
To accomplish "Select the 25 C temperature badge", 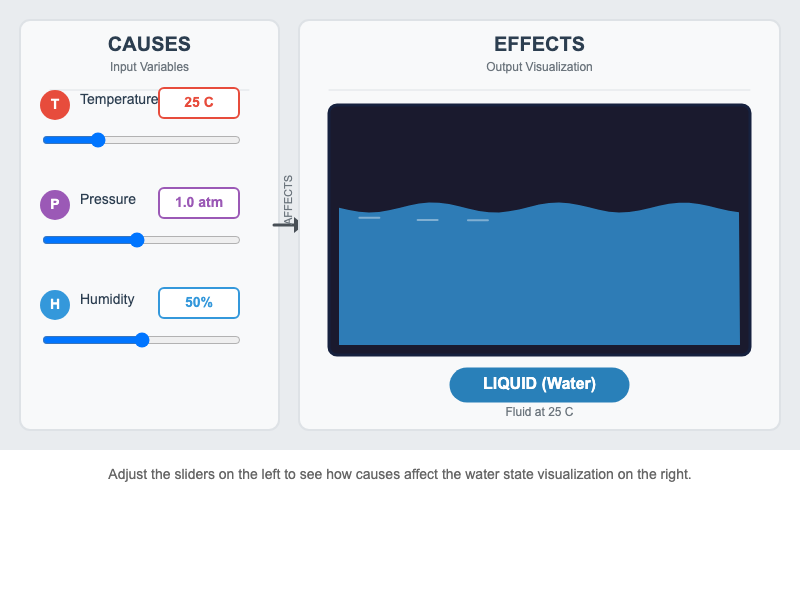I will point(198,103).
